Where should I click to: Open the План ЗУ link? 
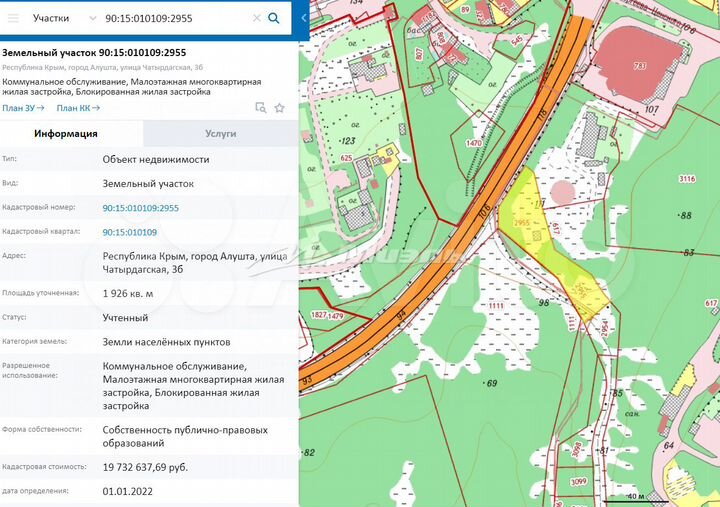coord(23,108)
